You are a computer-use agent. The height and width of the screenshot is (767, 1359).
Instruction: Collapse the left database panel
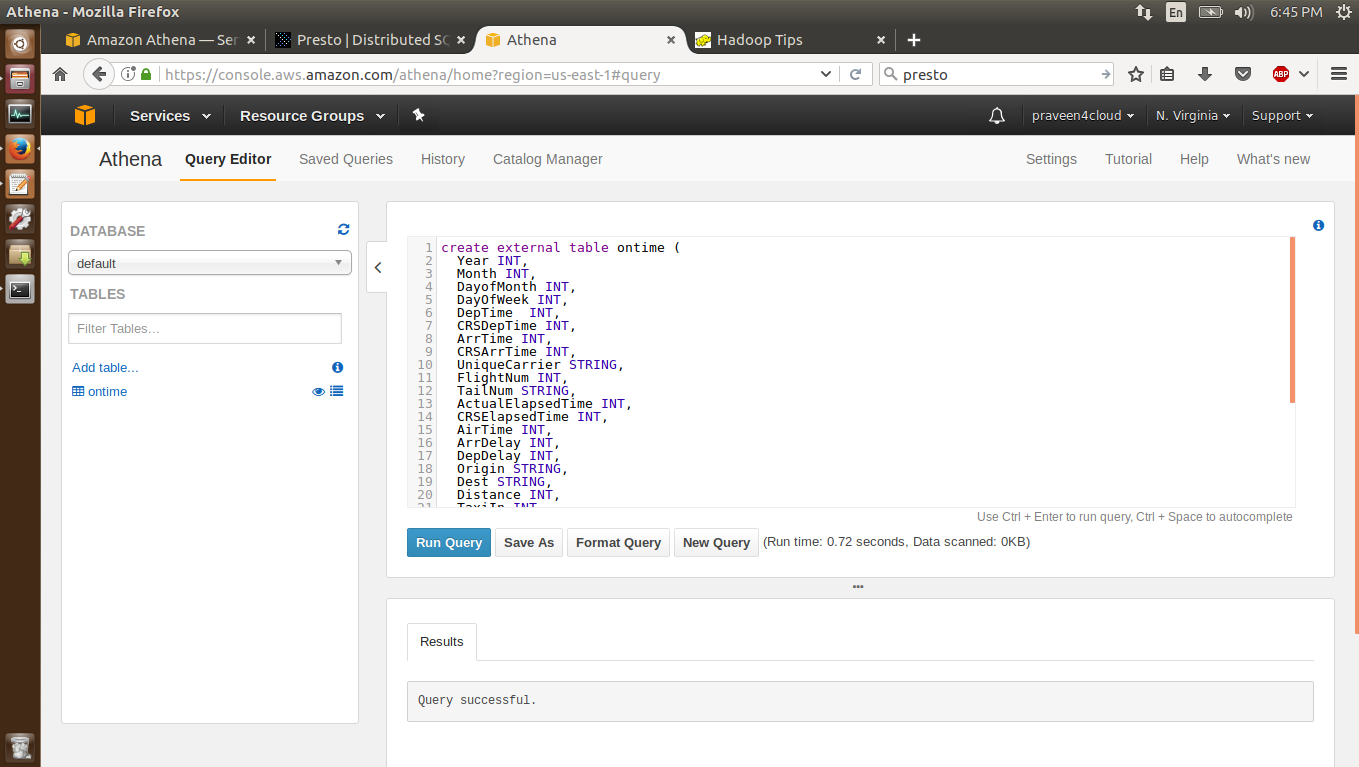pos(377,267)
